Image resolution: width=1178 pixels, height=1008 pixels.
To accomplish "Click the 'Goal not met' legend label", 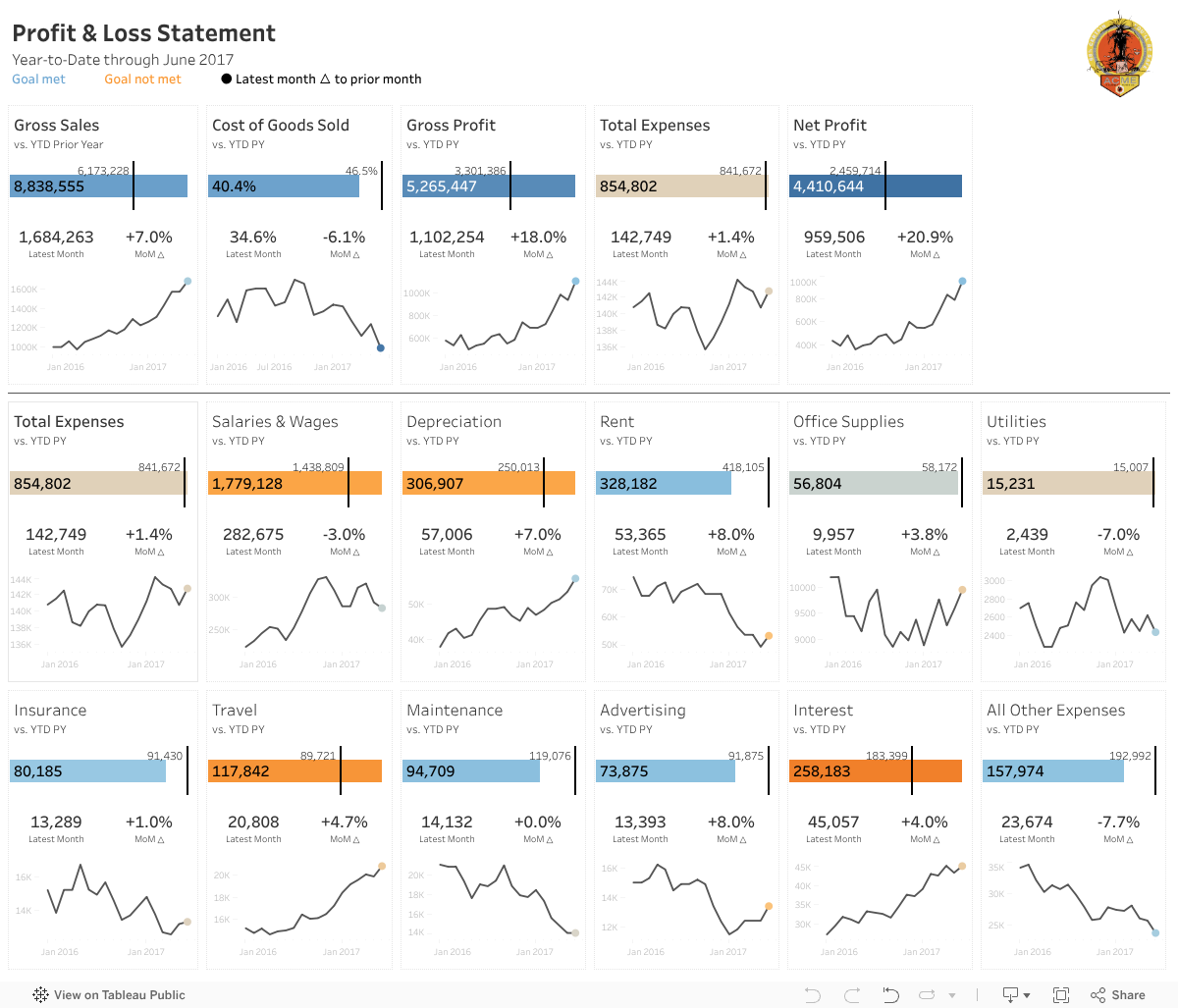I will (142, 80).
